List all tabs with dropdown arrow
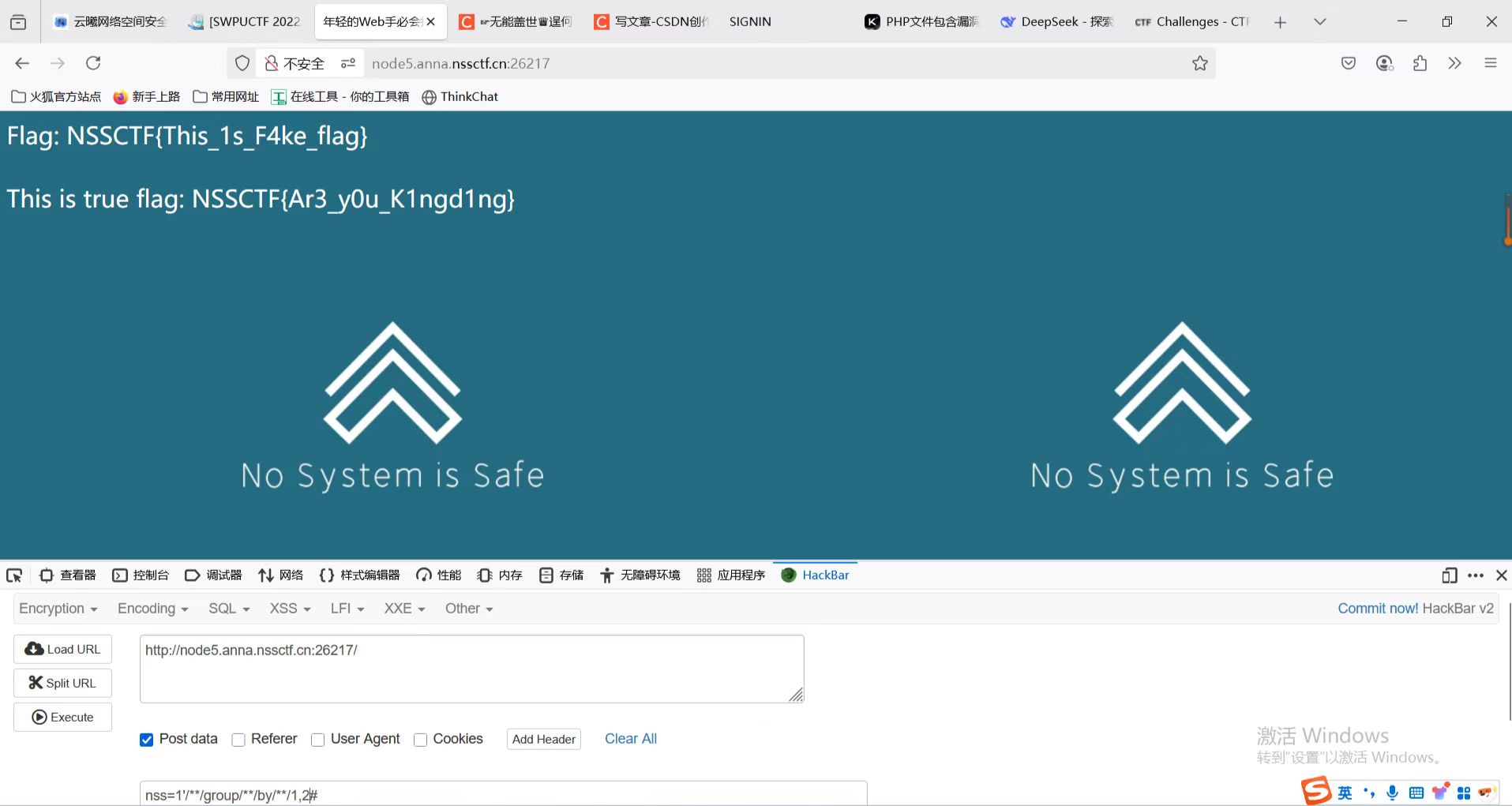Viewport: 1512px width, 806px height. [x=1319, y=22]
